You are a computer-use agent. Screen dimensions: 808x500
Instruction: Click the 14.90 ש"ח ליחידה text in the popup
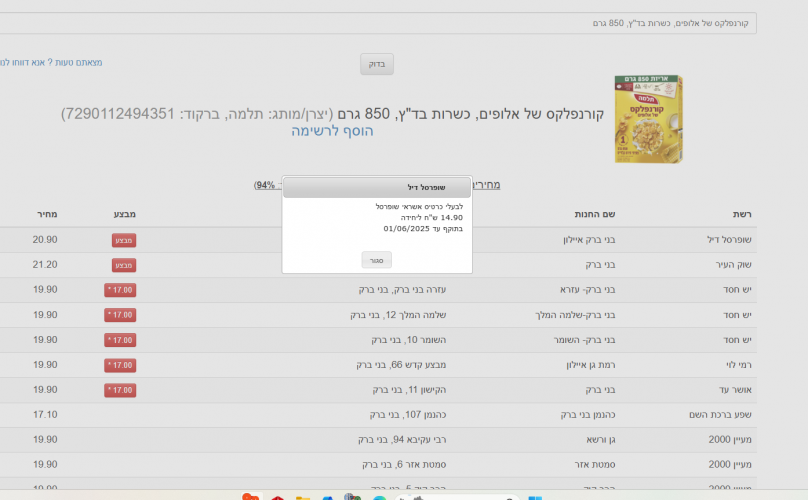point(432,218)
